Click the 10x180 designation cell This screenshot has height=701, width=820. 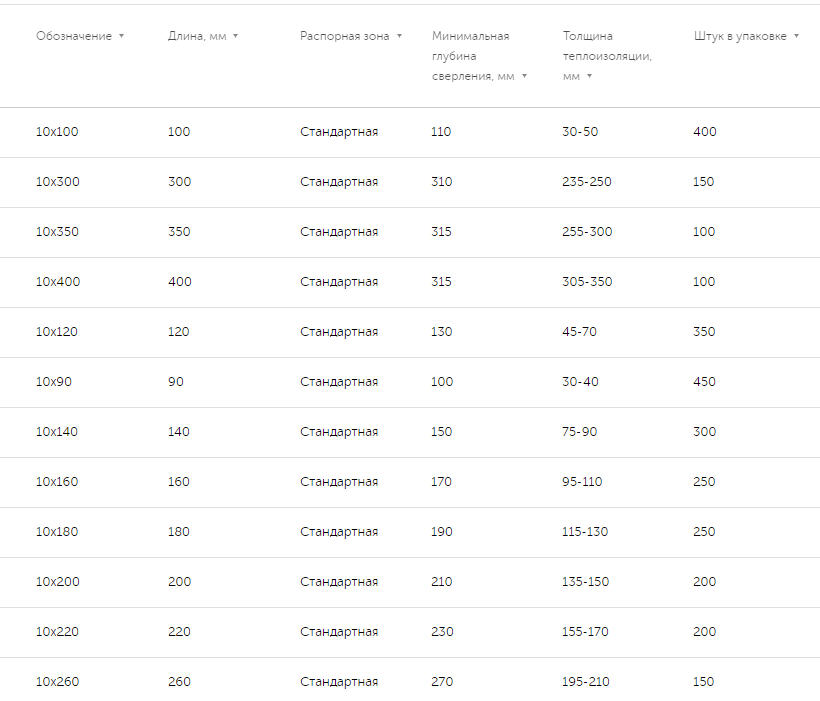57,532
